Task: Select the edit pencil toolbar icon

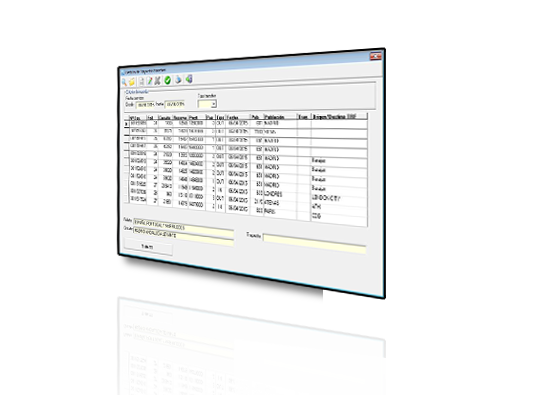Action: point(149,81)
